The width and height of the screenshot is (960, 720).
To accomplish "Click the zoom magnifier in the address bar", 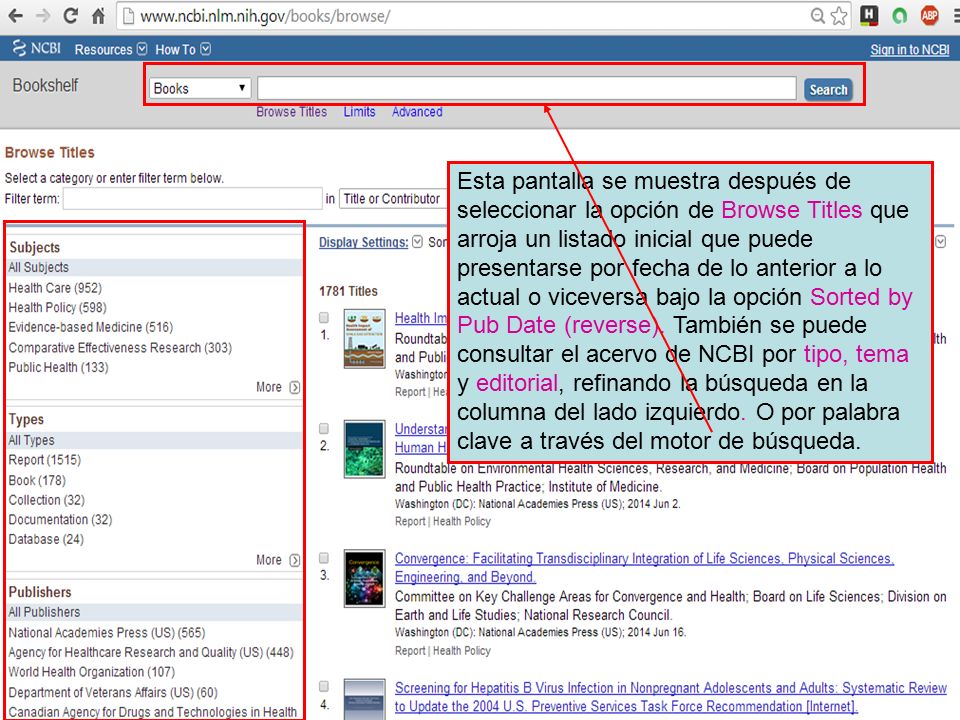I will point(817,16).
